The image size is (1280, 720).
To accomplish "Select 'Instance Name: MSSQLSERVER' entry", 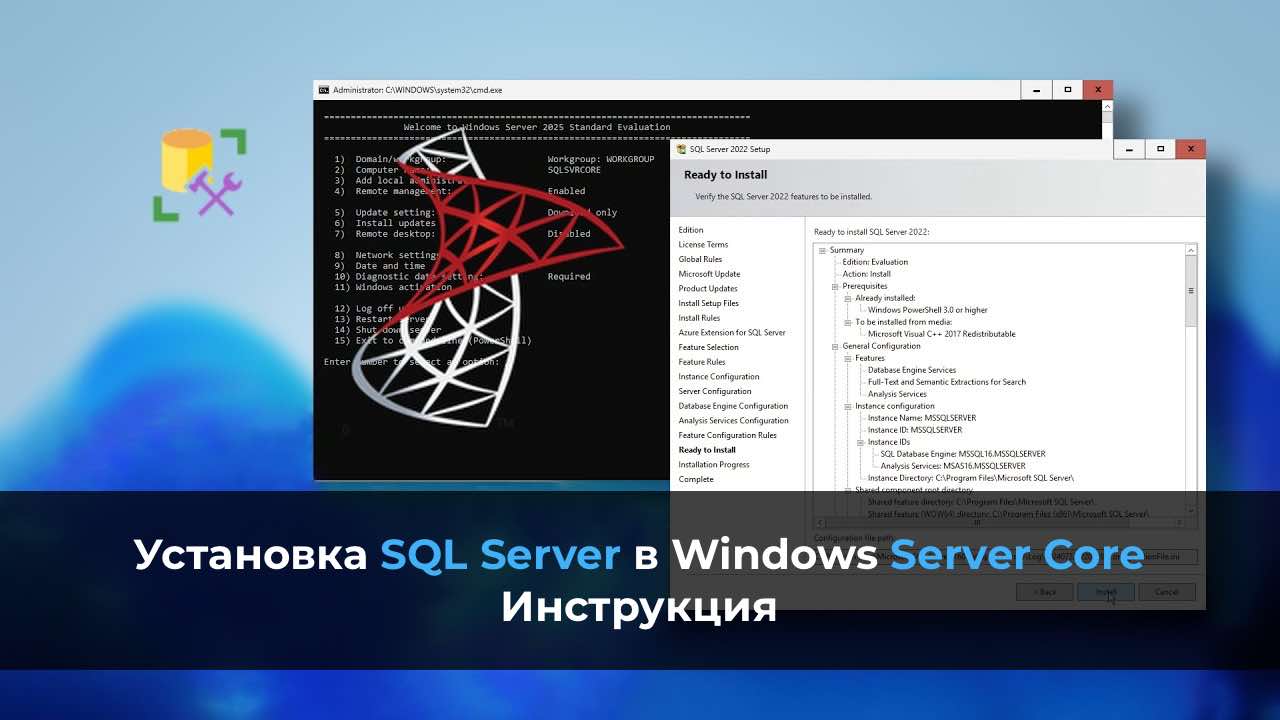I will (922, 418).
